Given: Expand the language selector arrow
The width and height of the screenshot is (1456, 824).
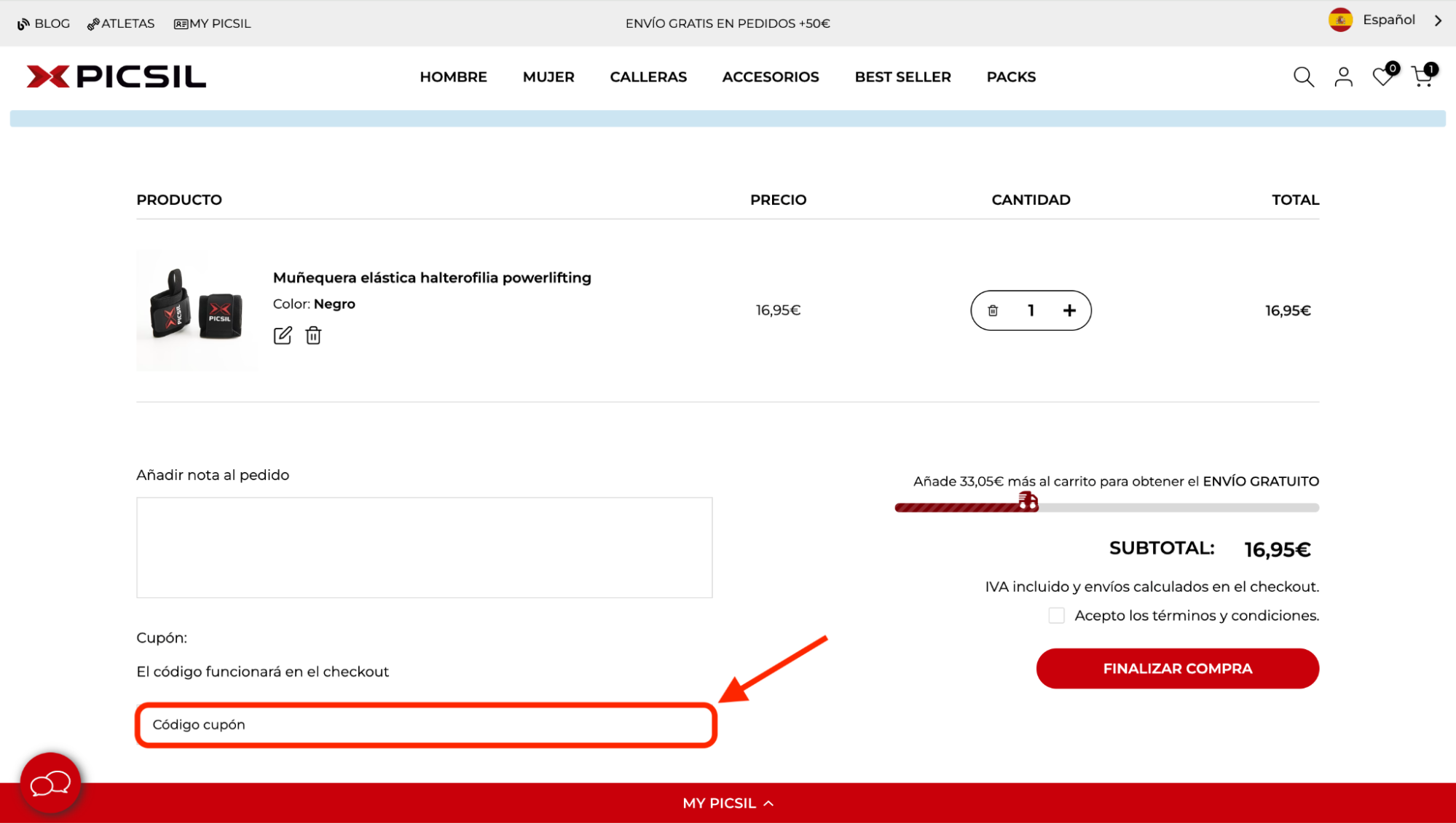Looking at the screenshot, I should [x=1438, y=20].
